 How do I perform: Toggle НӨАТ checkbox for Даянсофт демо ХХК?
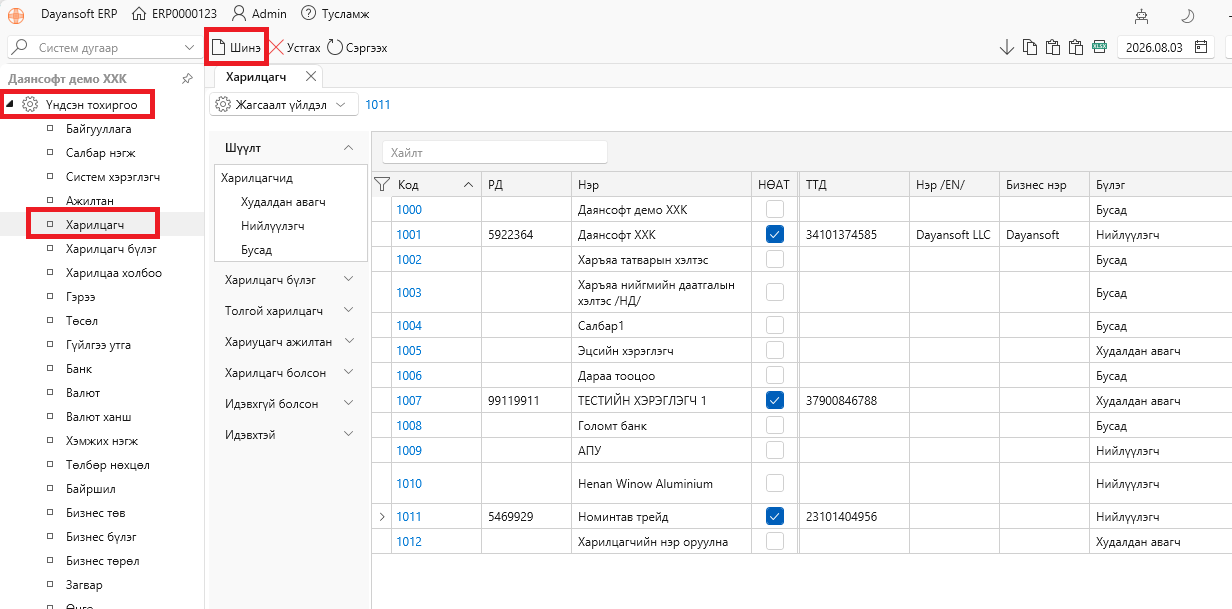tap(774, 210)
